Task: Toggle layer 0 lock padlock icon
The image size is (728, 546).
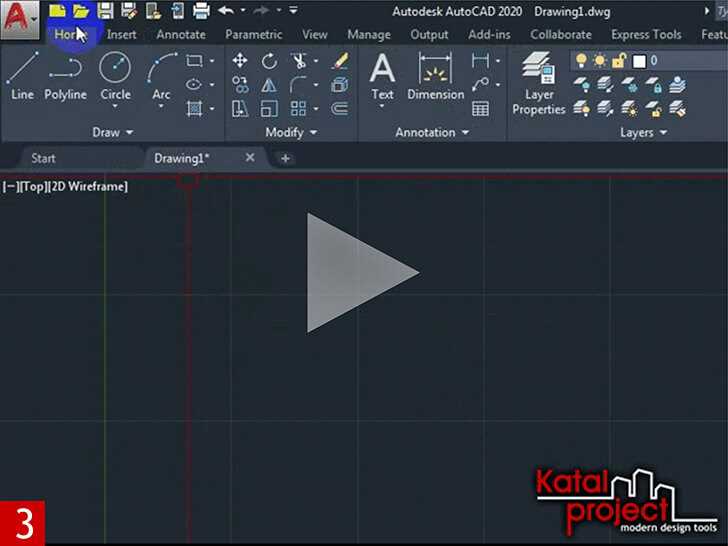Action: coord(619,61)
